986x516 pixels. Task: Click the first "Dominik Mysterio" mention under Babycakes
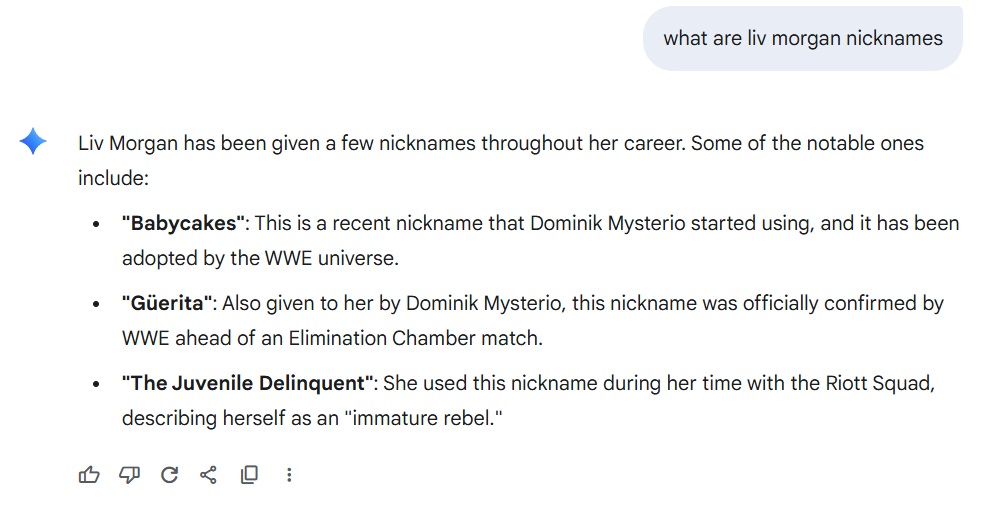(607, 223)
